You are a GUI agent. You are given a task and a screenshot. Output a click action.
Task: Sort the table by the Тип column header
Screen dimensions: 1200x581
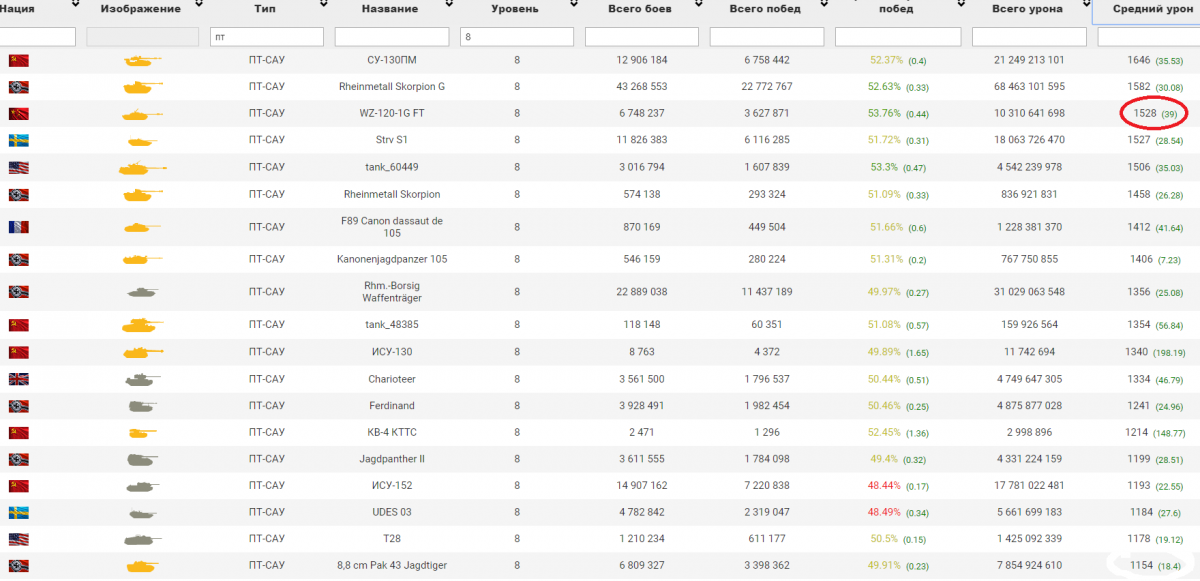click(x=266, y=9)
